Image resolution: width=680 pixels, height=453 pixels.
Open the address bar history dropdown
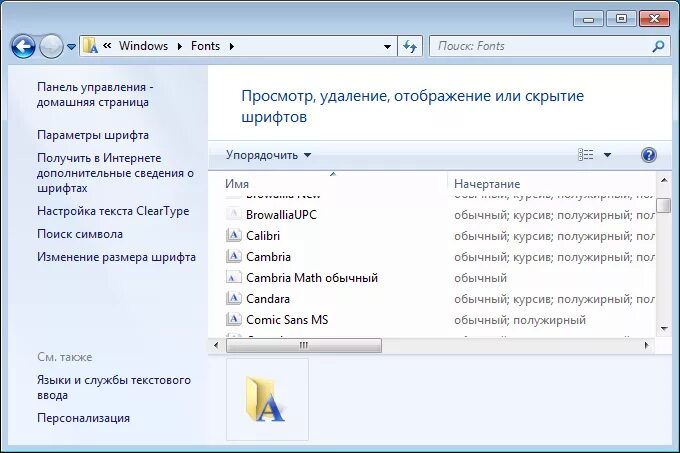[387, 46]
